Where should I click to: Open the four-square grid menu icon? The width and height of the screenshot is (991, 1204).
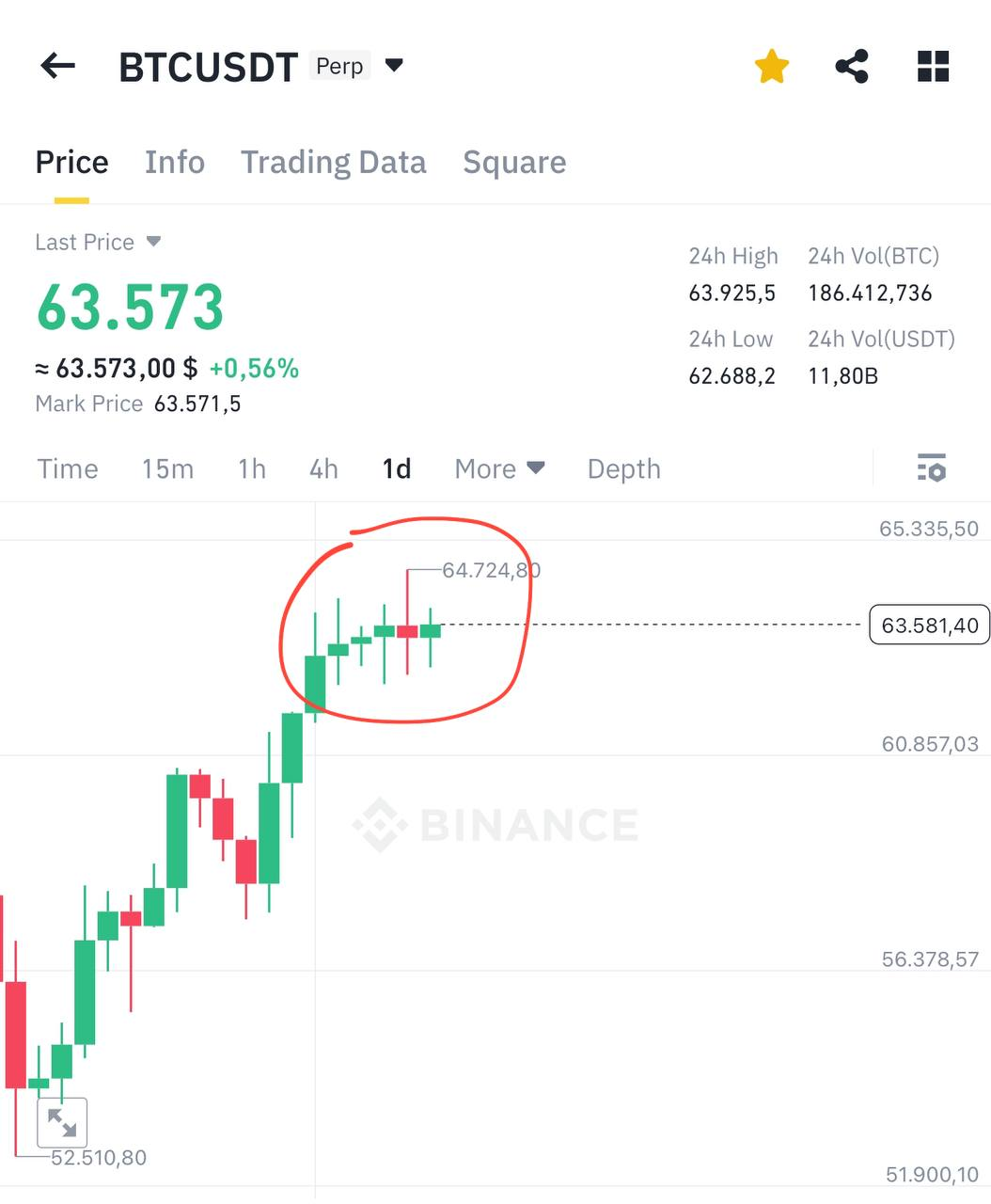[933, 67]
